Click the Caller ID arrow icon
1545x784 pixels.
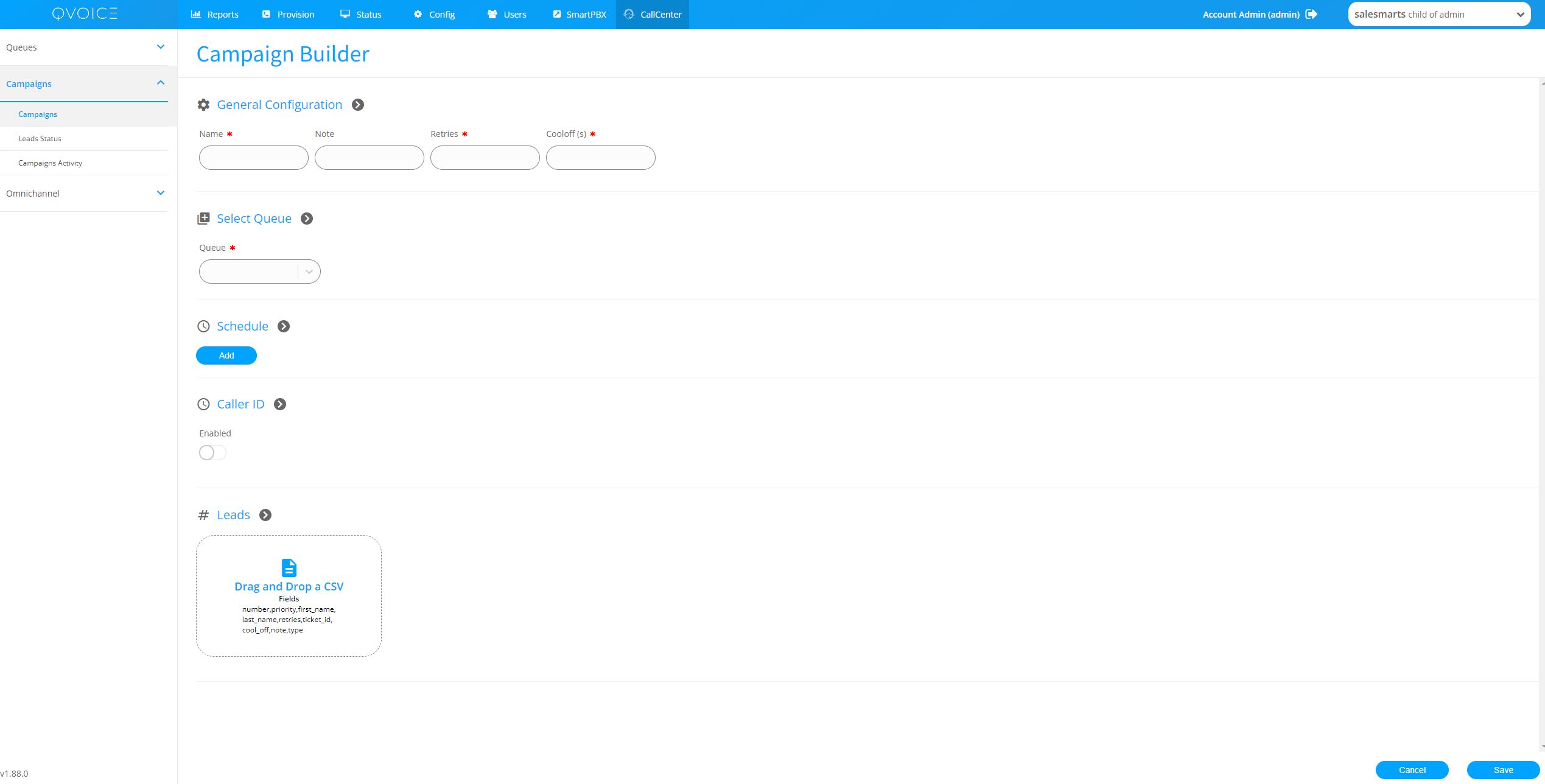(280, 404)
